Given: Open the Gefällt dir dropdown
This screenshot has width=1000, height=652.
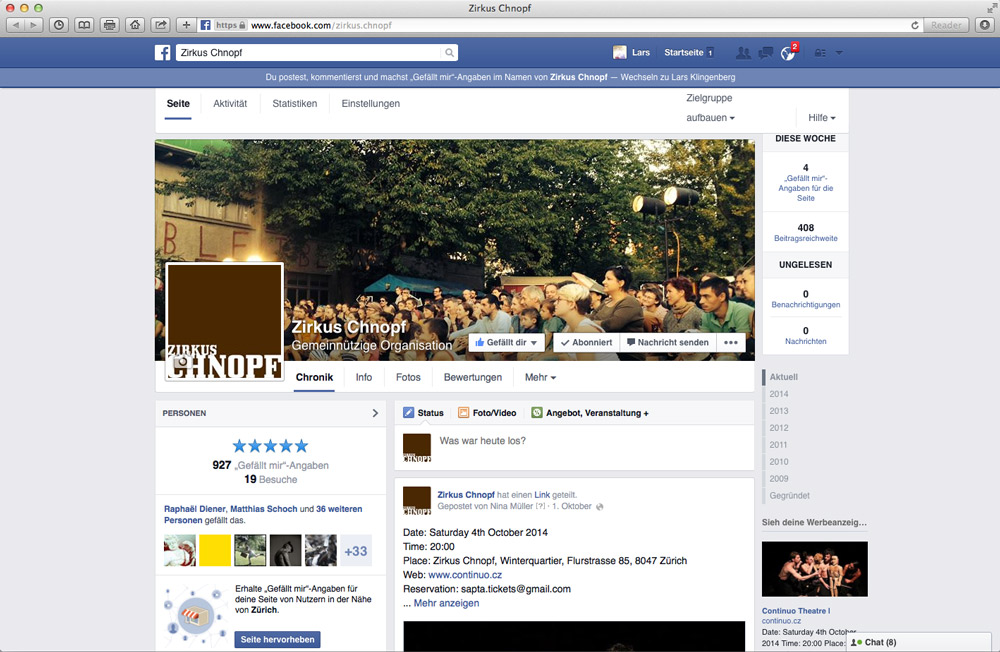Looking at the screenshot, I should (506, 342).
